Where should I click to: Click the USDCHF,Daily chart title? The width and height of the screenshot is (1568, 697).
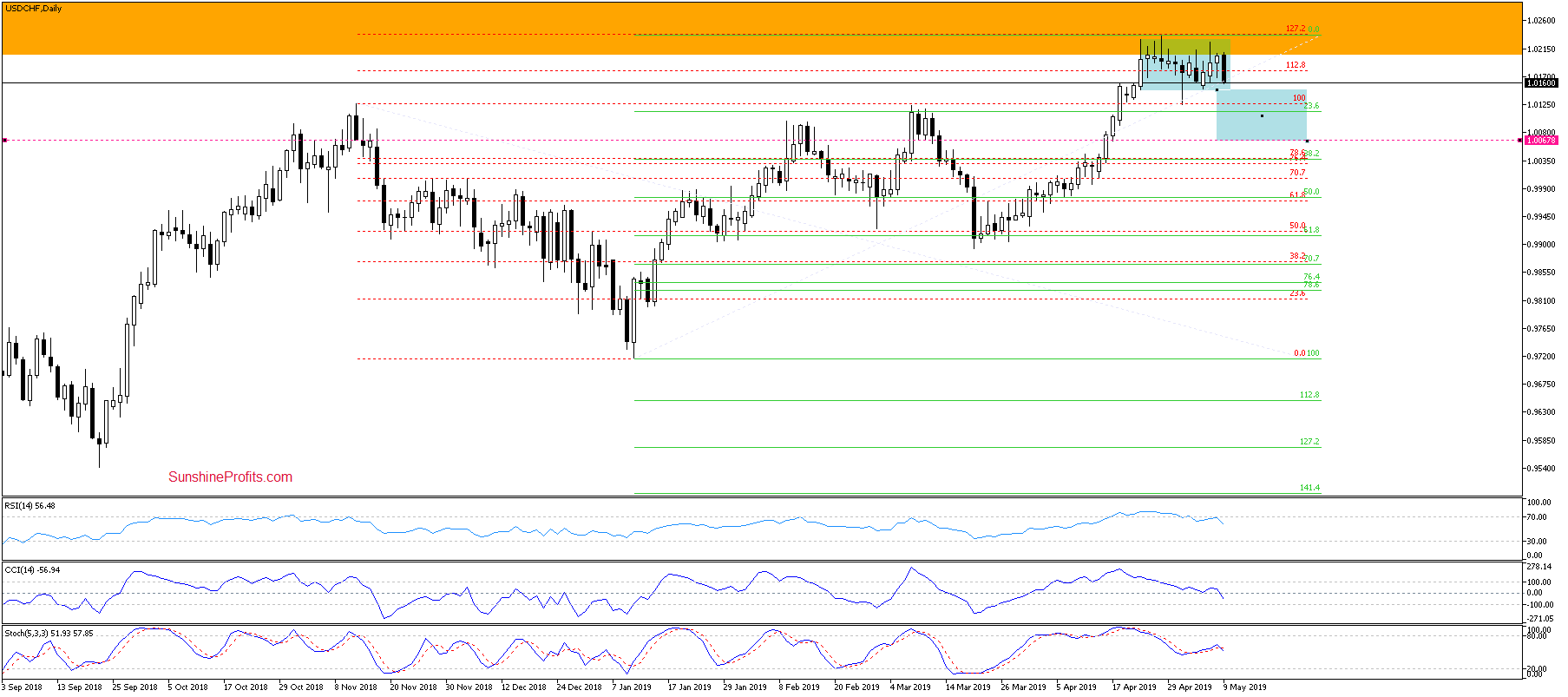coord(34,9)
